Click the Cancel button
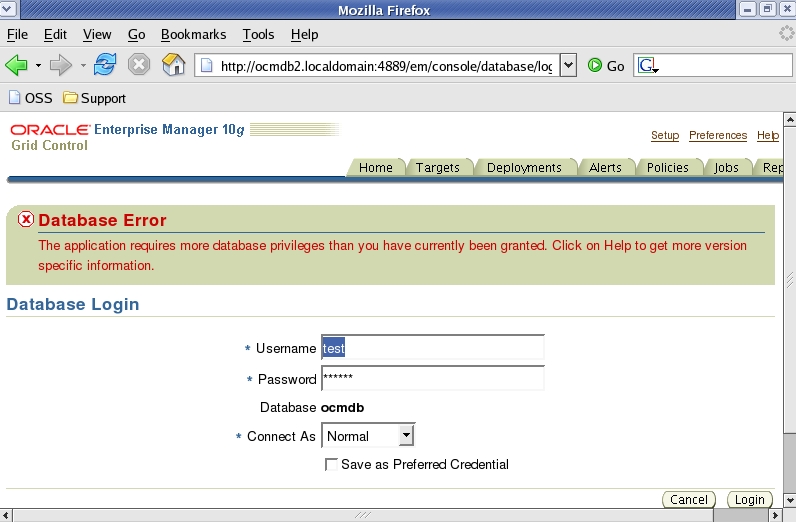Screen dimensions: 796x522 point(689,500)
